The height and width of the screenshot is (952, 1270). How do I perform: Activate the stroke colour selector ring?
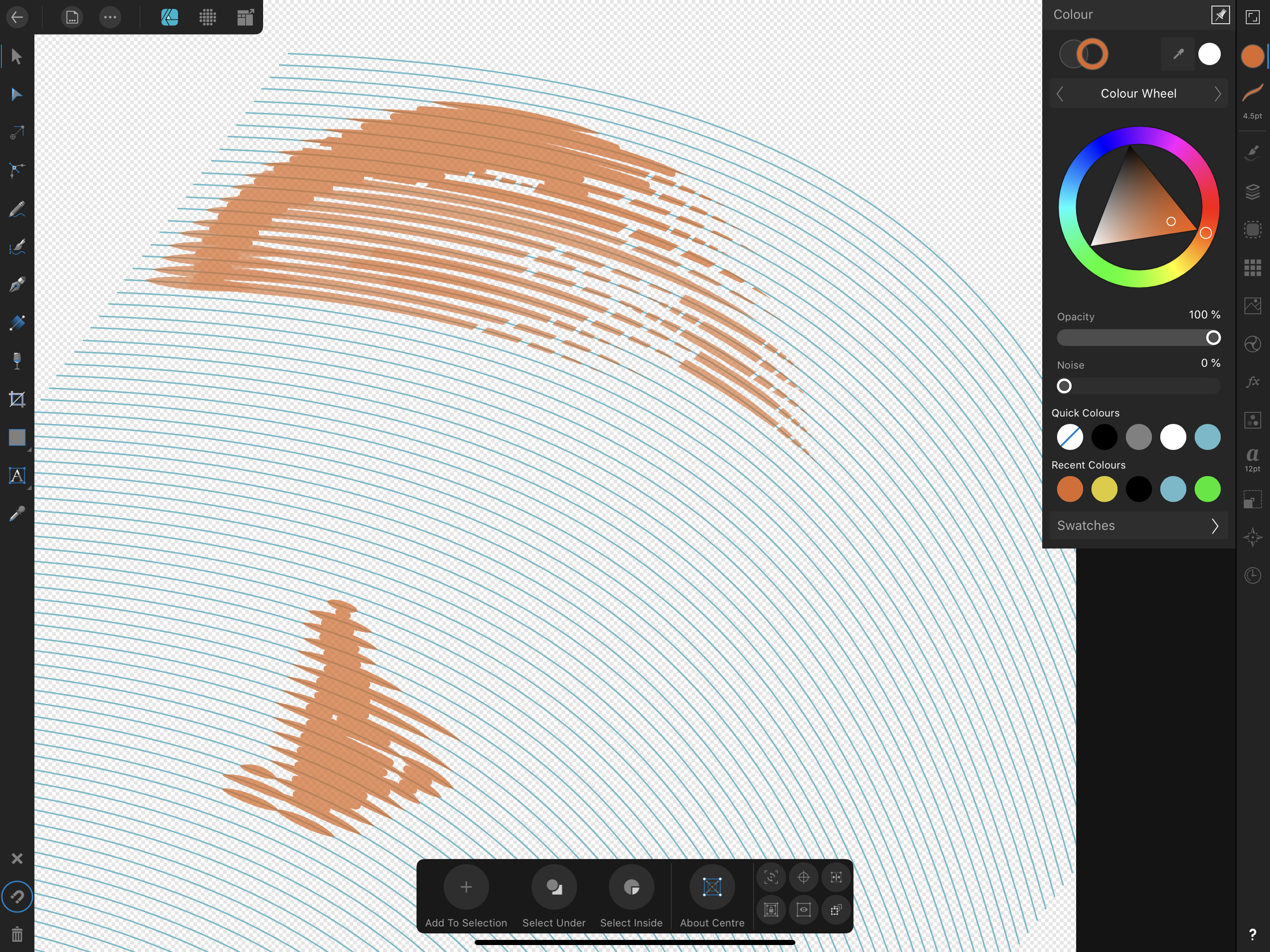pyautogui.click(x=1092, y=54)
